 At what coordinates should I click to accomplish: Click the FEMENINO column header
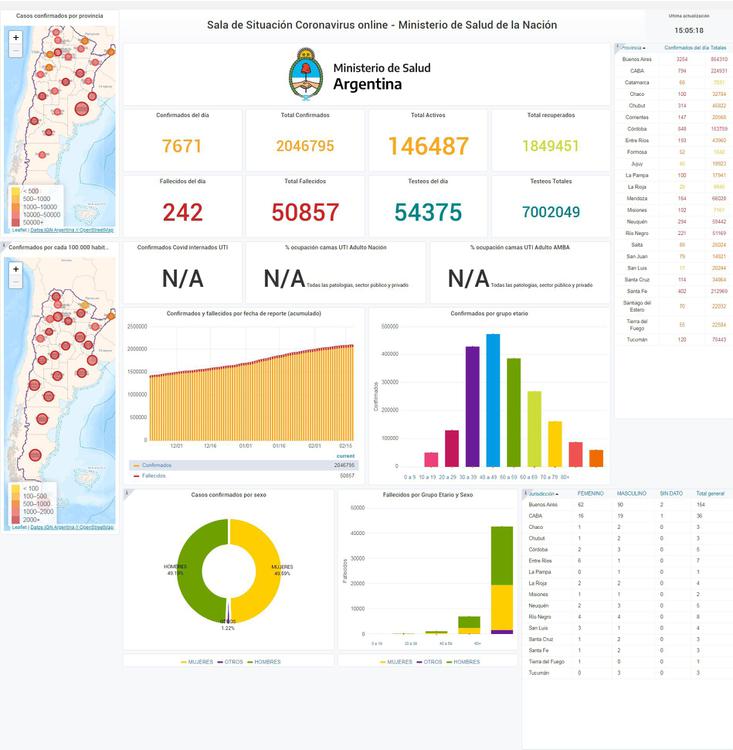[x=590, y=493]
